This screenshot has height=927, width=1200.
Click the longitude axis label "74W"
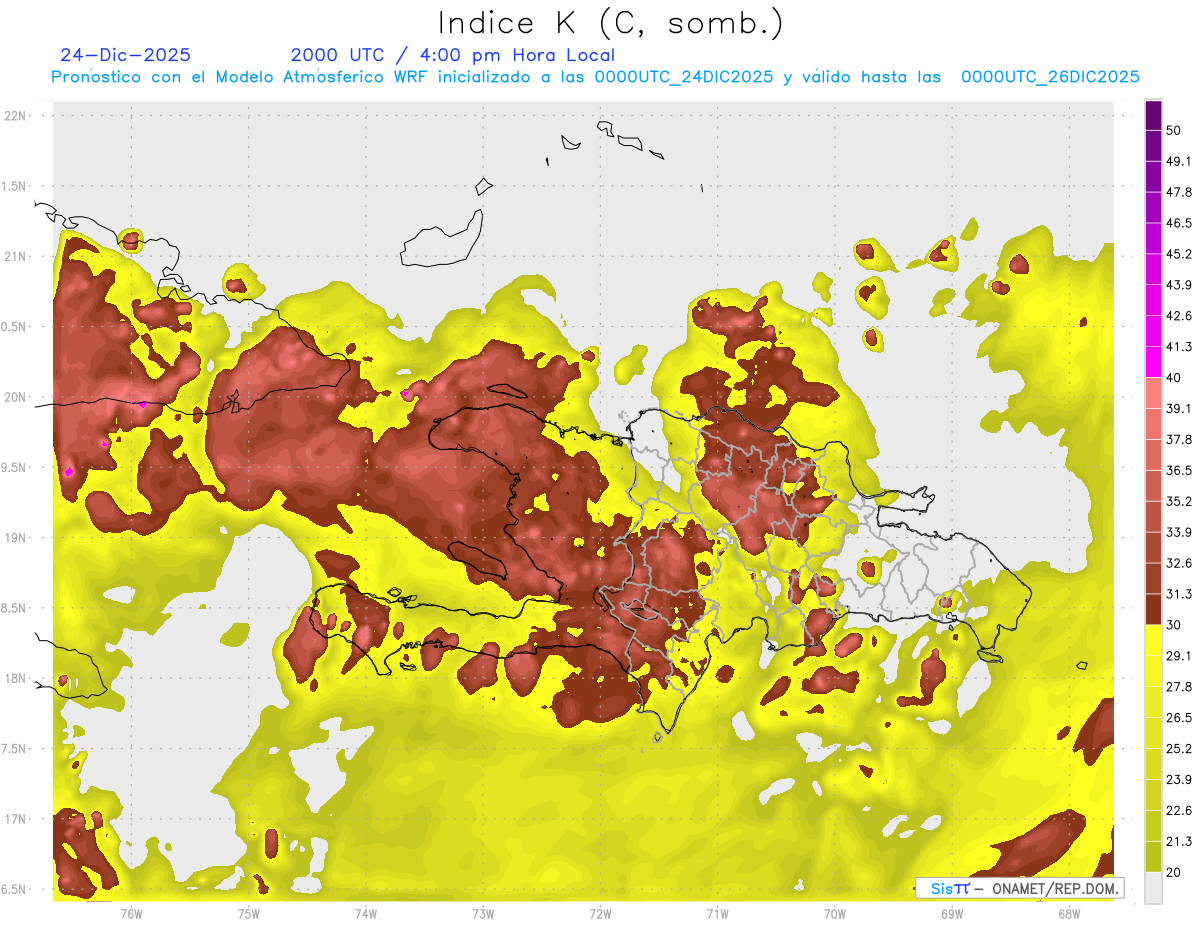click(366, 914)
